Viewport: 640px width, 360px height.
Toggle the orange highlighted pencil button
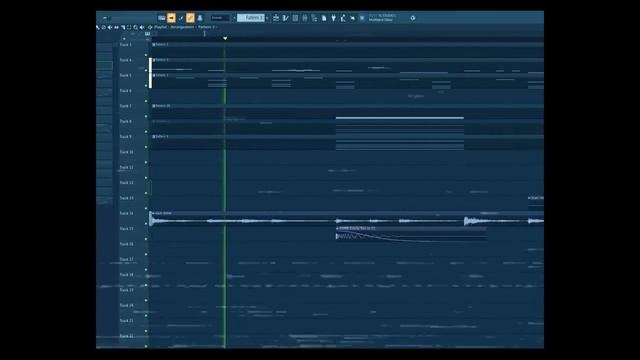click(x=190, y=18)
